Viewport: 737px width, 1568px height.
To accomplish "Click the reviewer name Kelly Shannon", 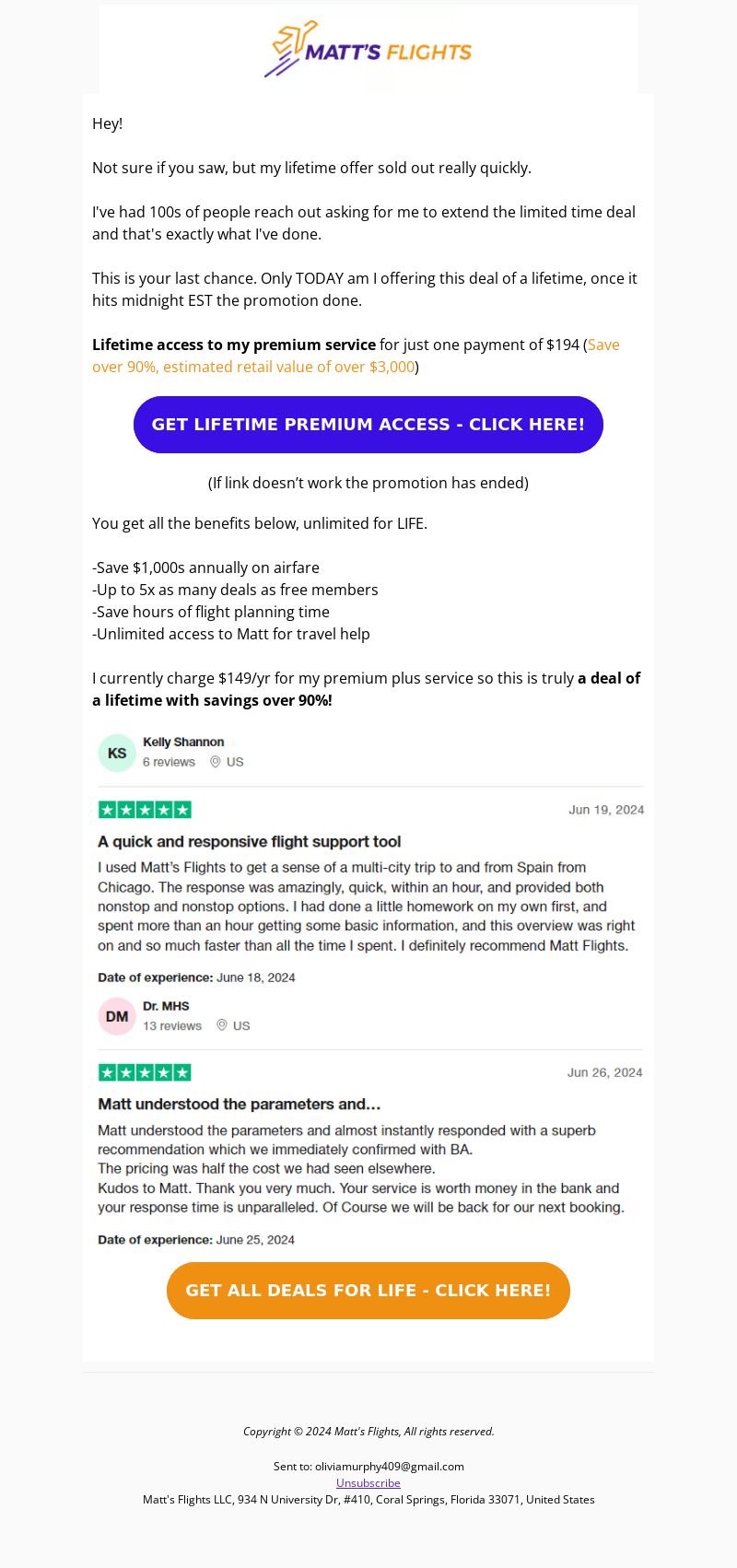I will coord(183,742).
